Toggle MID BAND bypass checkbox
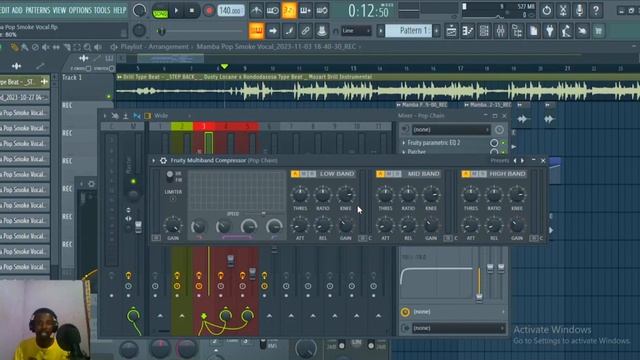The image size is (640, 360). pyautogui.click(x=447, y=238)
